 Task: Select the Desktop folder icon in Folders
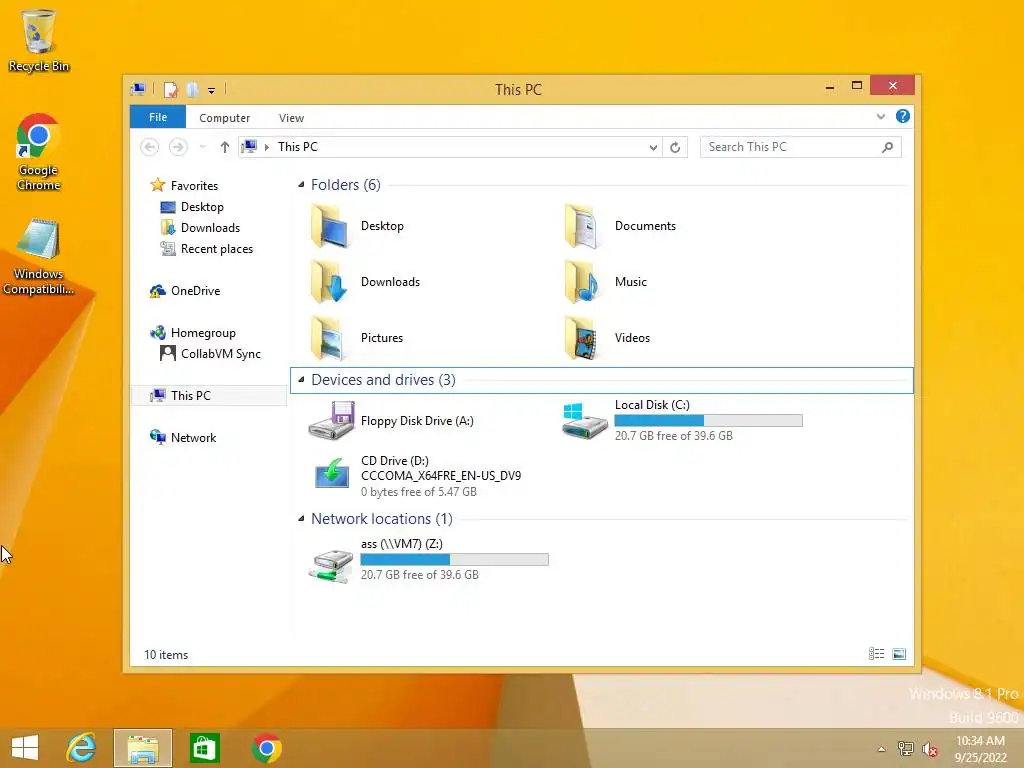pyautogui.click(x=330, y=226)
